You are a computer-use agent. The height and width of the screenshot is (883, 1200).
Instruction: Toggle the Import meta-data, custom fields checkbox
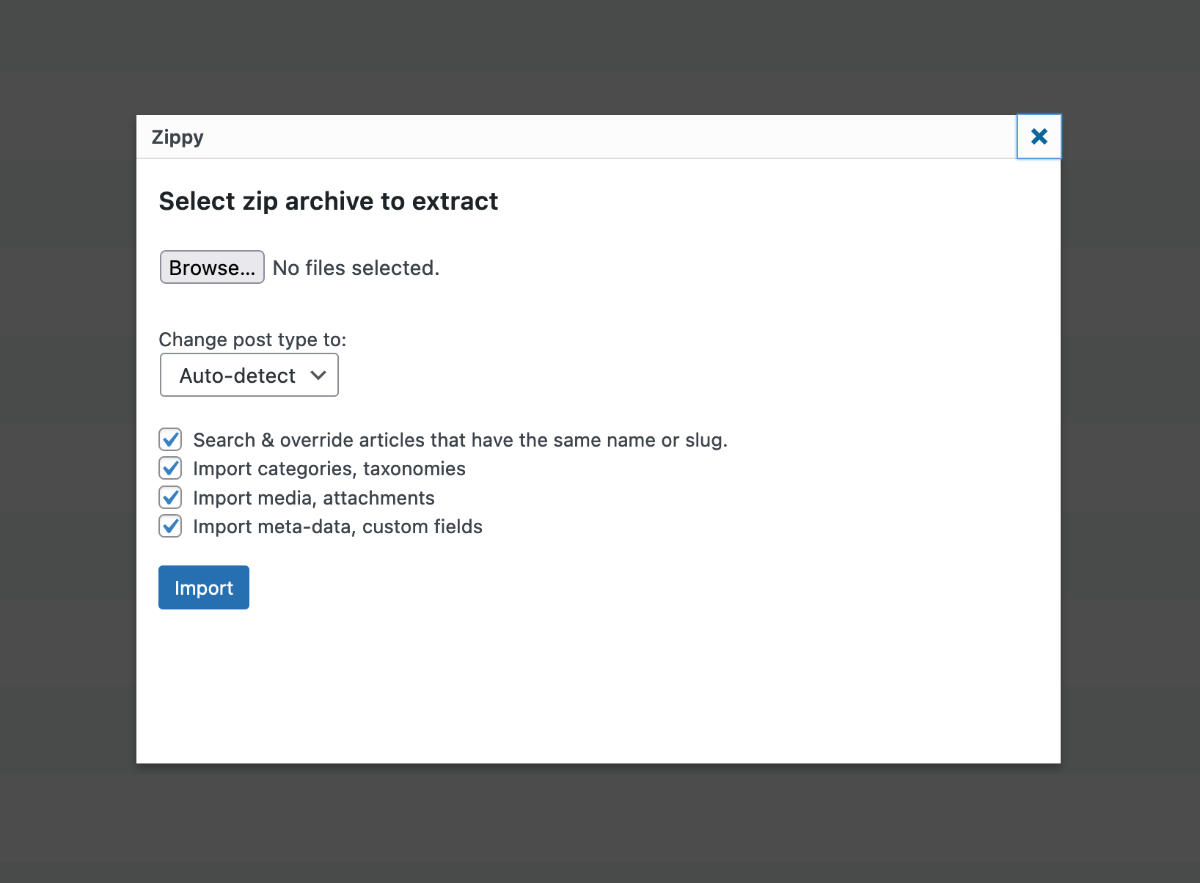[171, 526]
